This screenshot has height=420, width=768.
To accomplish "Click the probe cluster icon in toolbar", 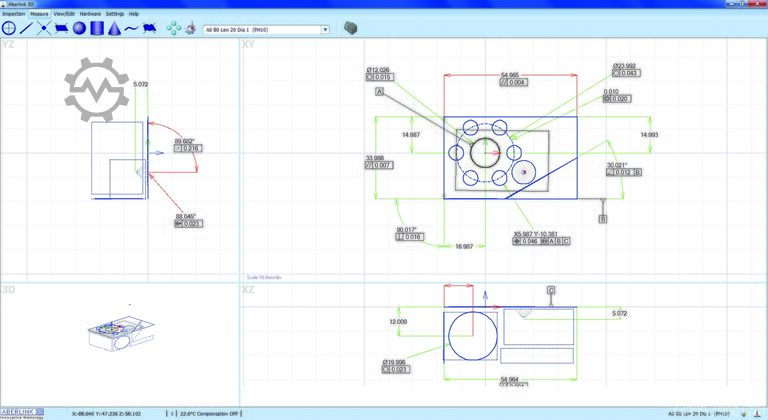I will tap(174, 29).
